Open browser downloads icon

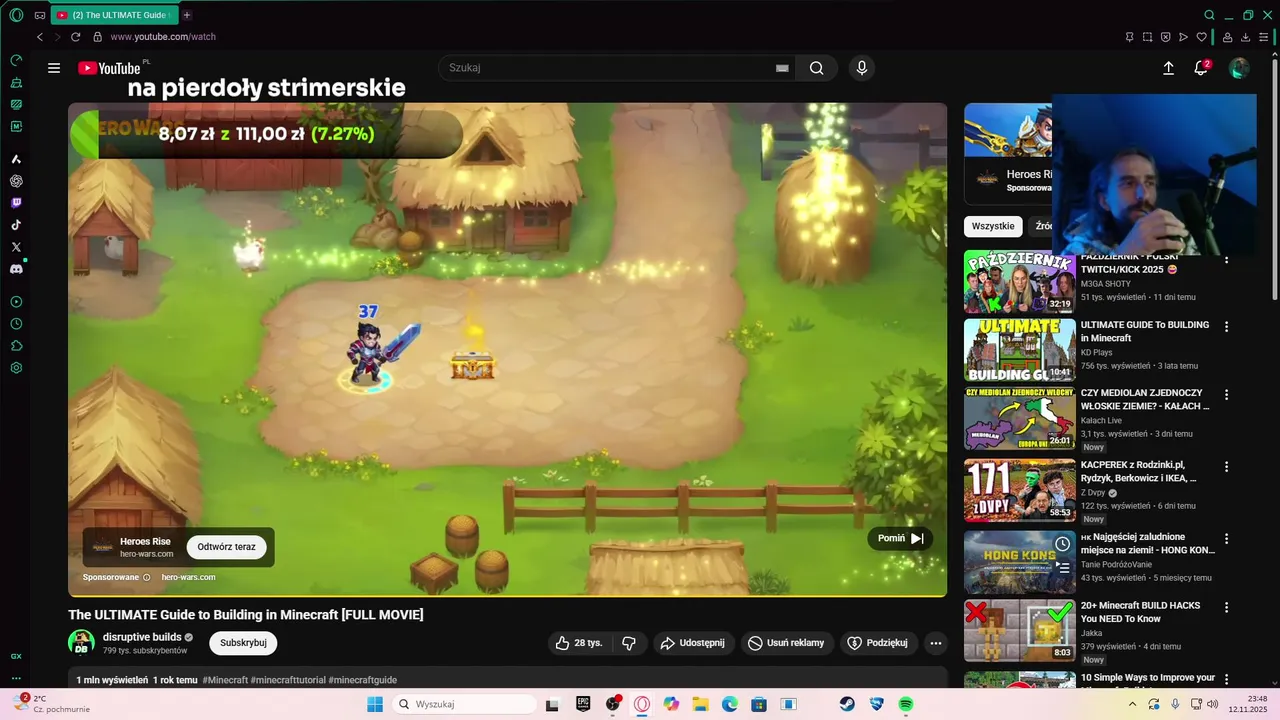[1246, 37]
